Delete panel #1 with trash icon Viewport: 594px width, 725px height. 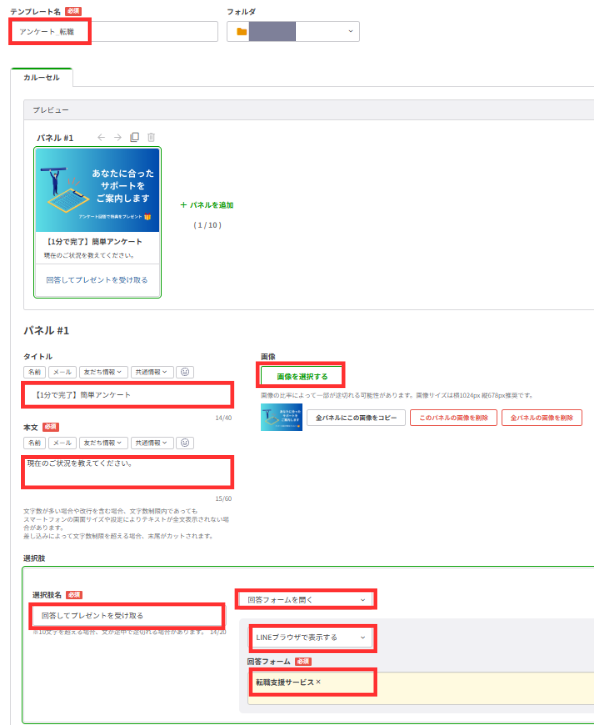(151, 137)
